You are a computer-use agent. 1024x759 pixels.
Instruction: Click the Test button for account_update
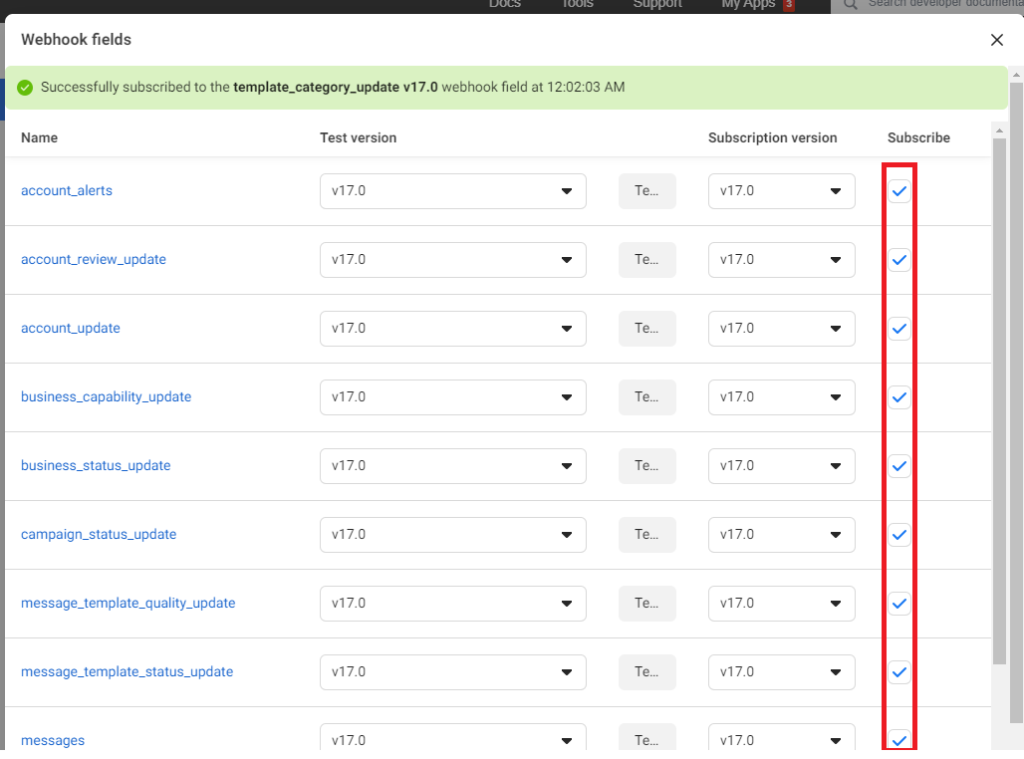click(x=647, y=329)
